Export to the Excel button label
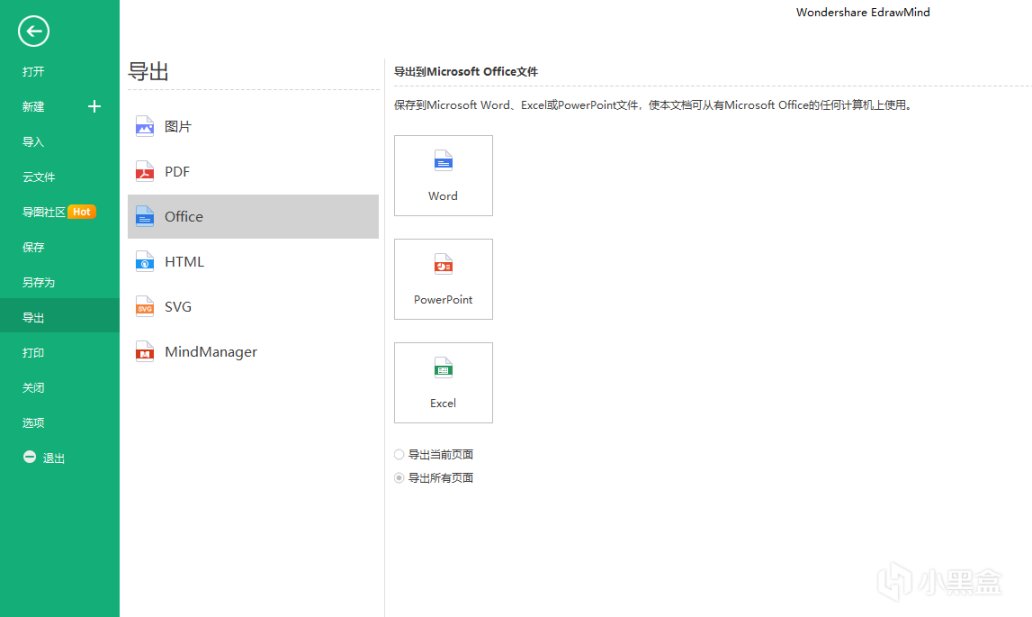The height and width of the screenshot is (617, 1032). (x=443, y=403)
